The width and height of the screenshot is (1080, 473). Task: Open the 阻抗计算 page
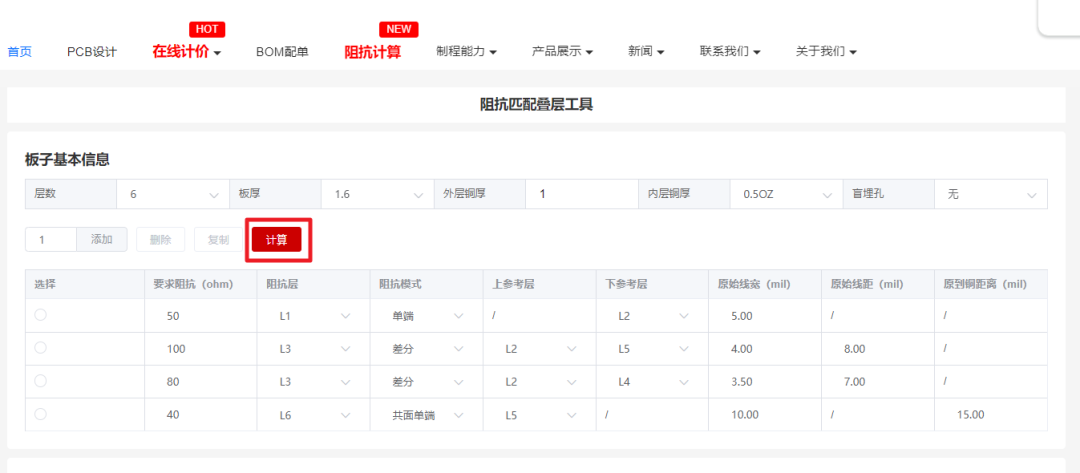tap(373, 52)
